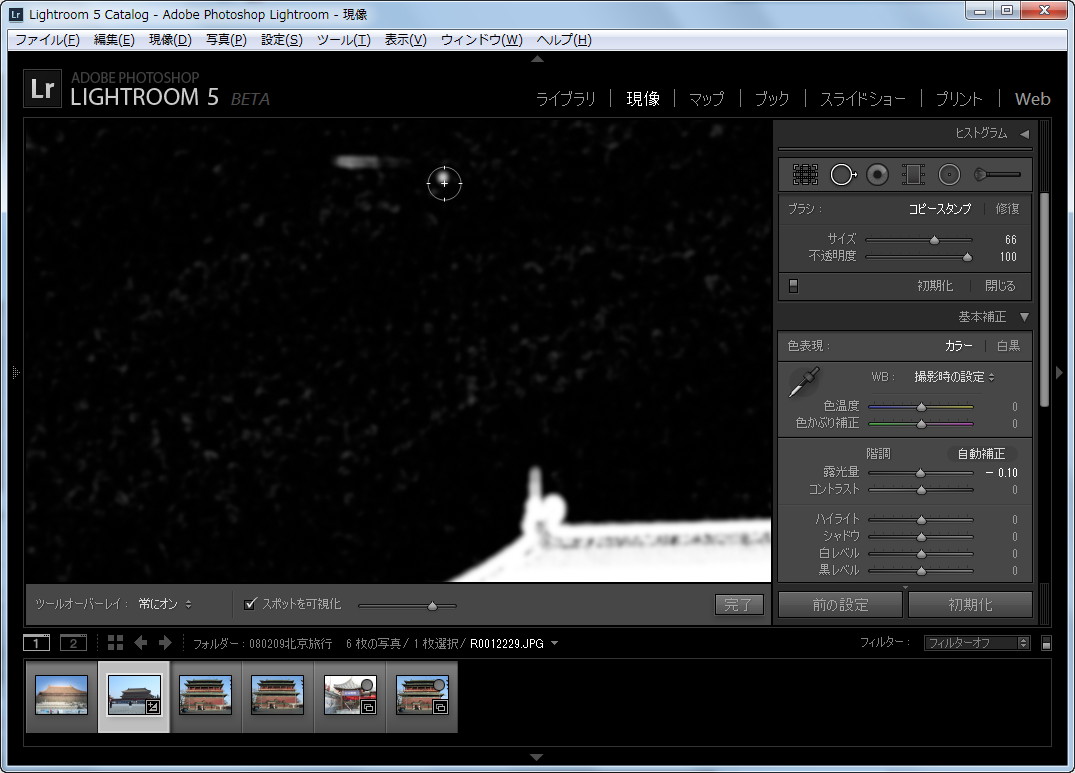1075x773 pixels.
Task: Choose コピースタンプ brush mode
Action: point(940,209)
